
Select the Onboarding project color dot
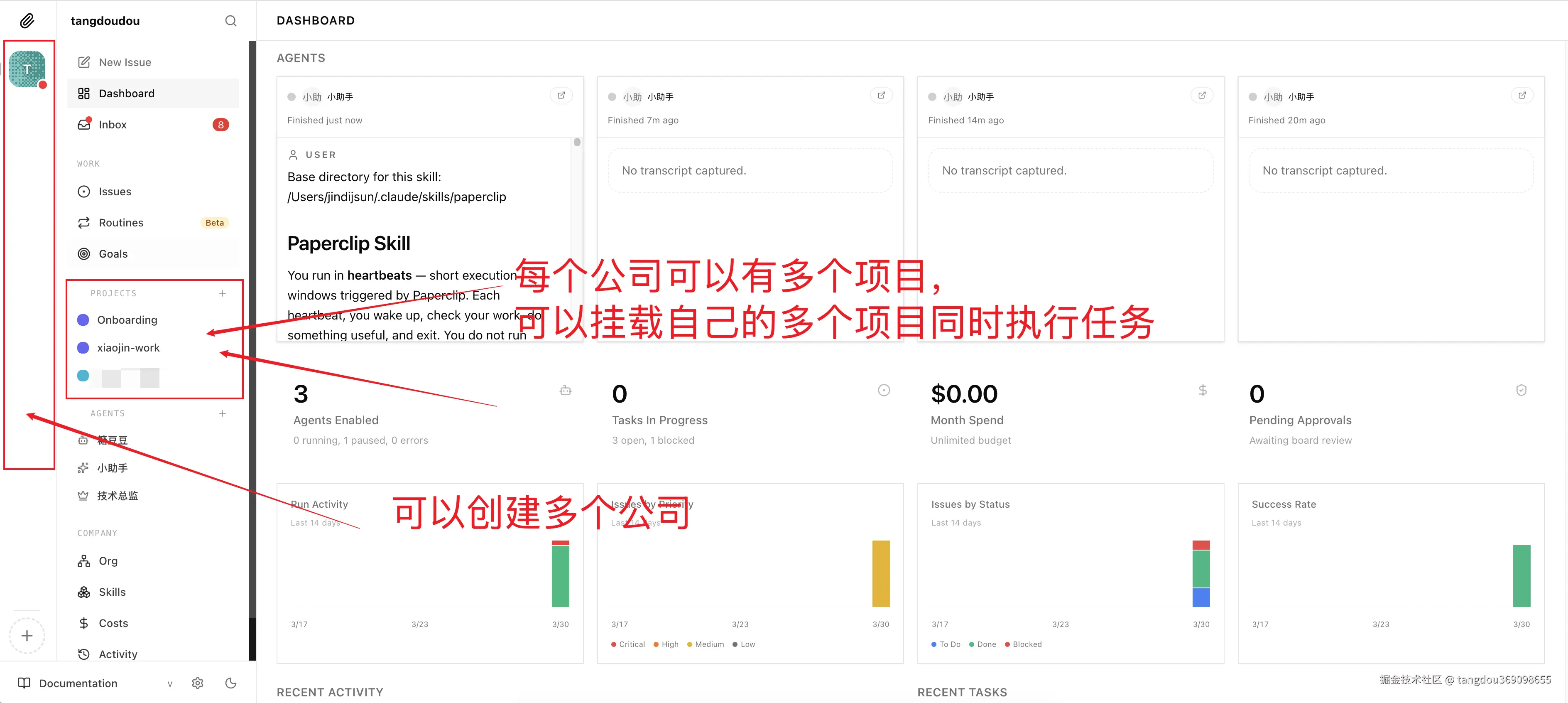tap(83, 320)
